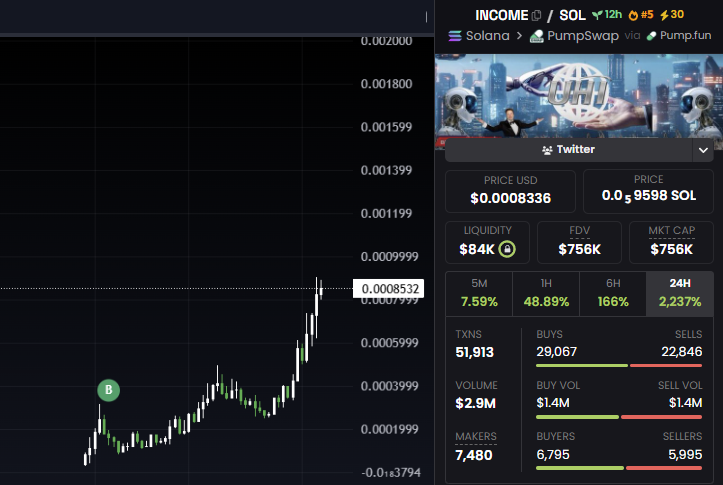Click the buy vol versus sell vol bar

(x=619, y=417)
